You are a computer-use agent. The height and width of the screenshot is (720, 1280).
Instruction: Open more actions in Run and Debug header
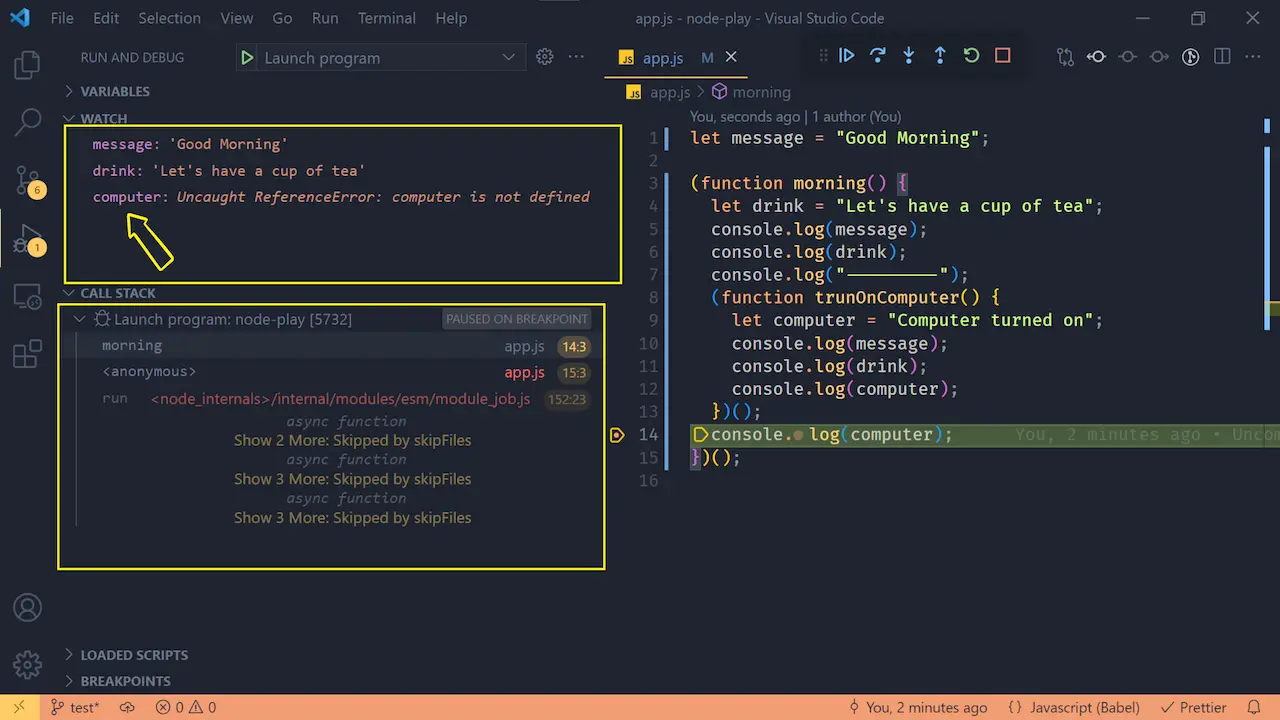point(576,57)
